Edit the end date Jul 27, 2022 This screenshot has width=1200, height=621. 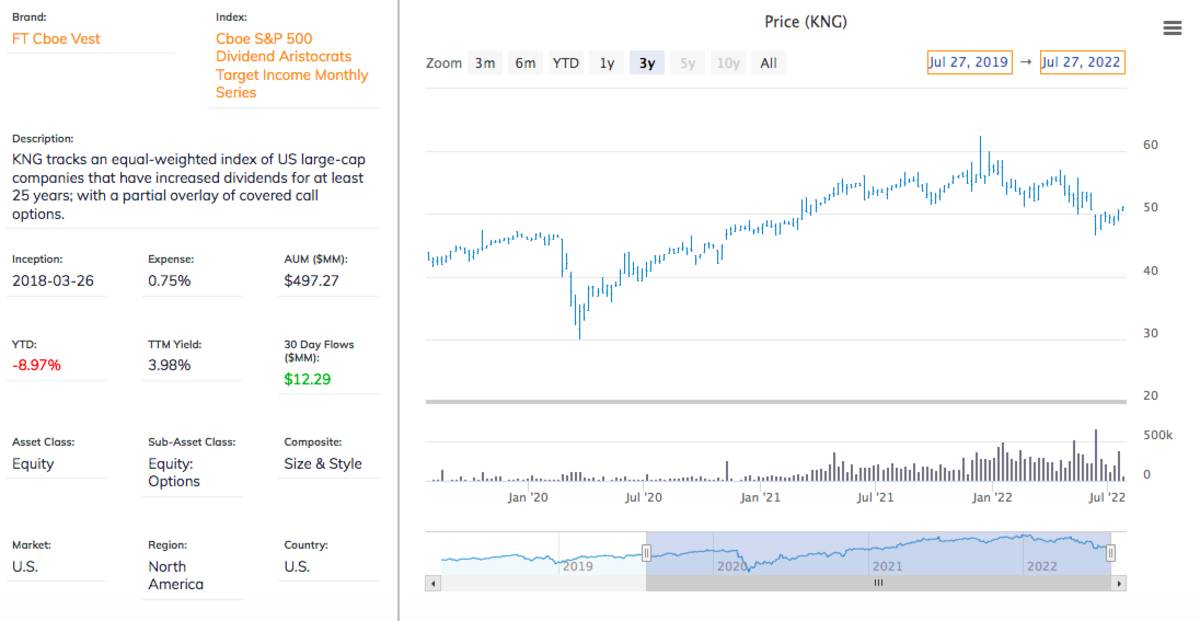(x=1081, y=62)
